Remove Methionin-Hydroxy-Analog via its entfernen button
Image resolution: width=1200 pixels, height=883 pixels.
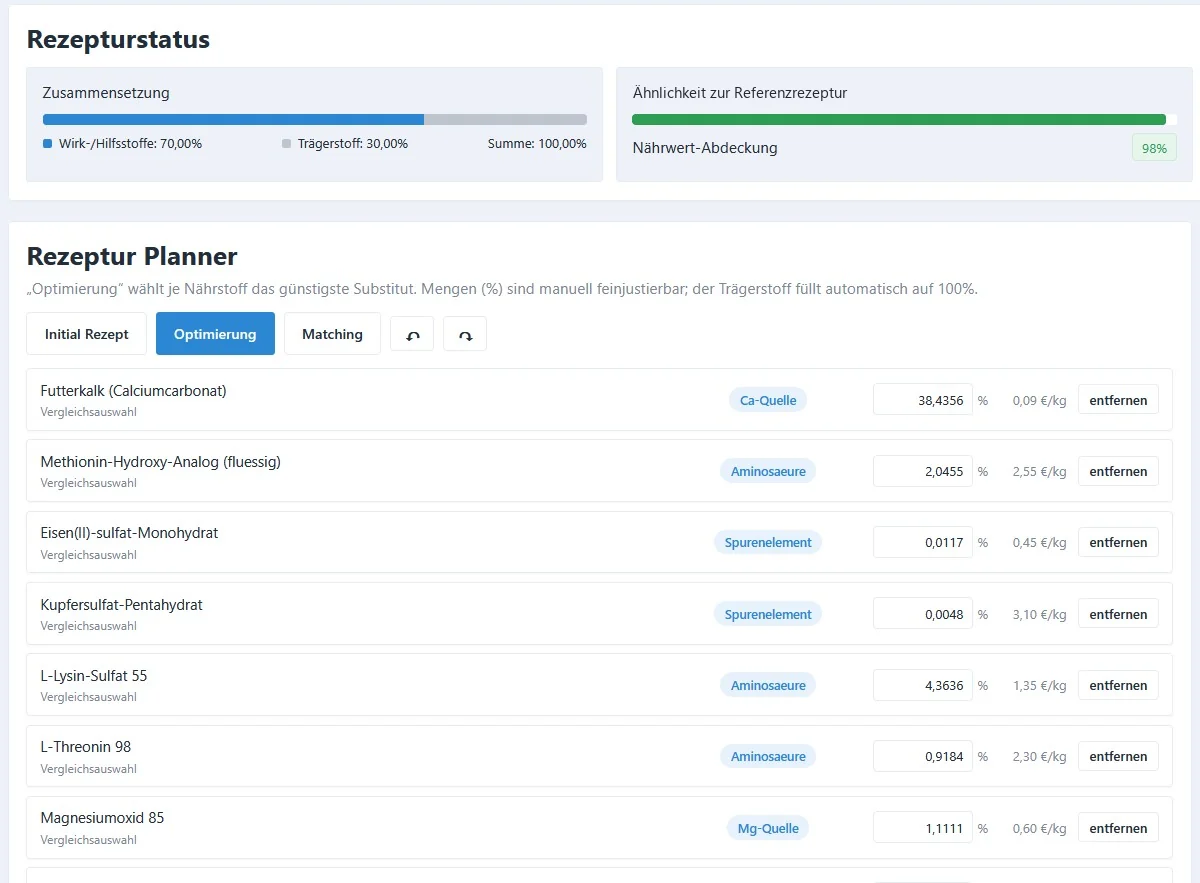point(1118,471)
